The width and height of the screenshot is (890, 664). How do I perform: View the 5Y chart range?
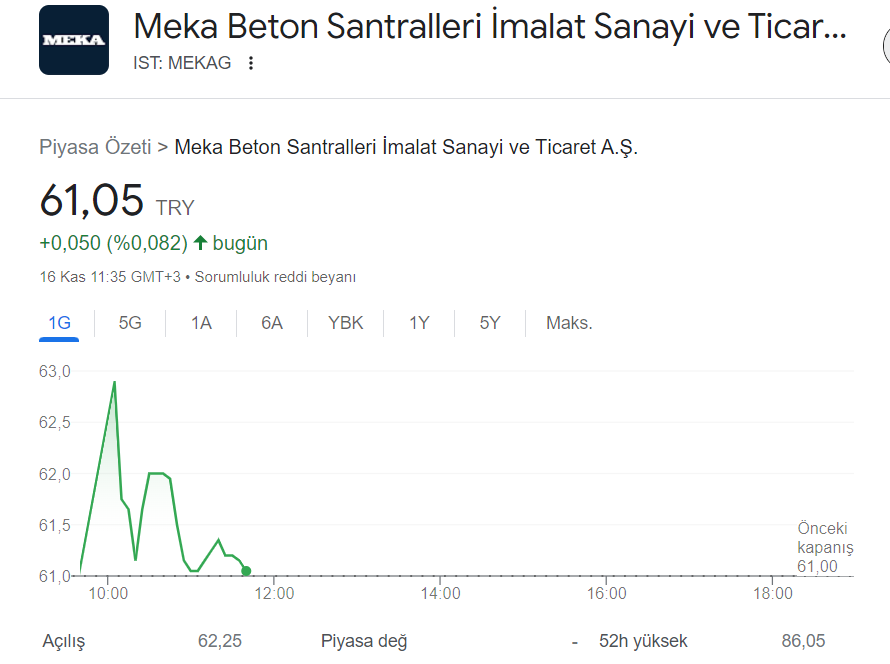[490, 323]
